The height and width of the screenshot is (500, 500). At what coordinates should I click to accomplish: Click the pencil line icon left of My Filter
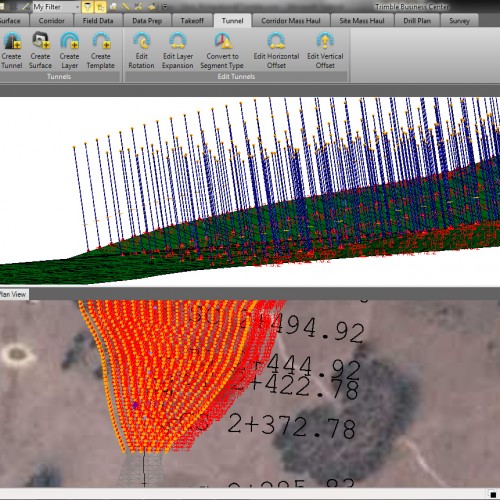[25, 6]
